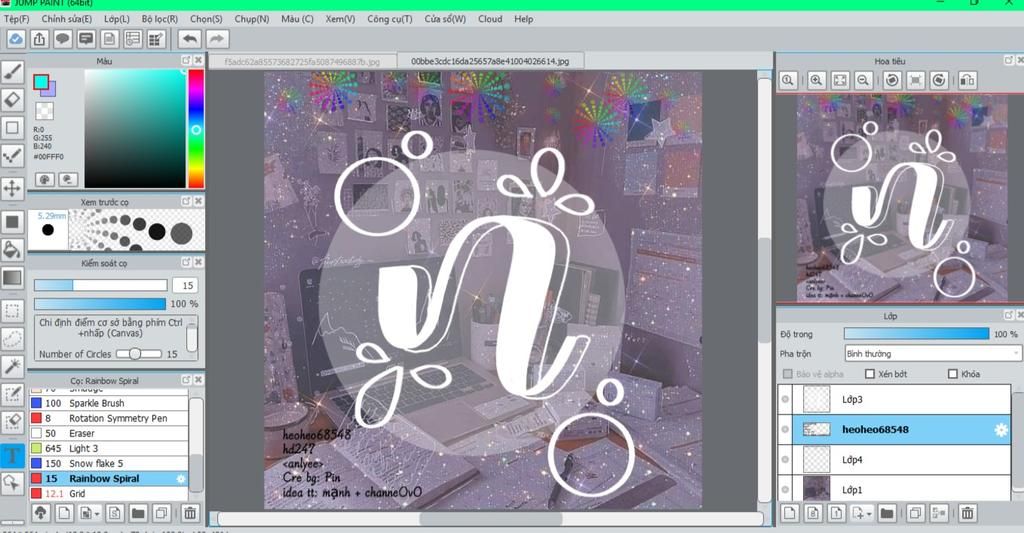Image resolution: width=1024 pixels, height=533 pixels.
Task: Select the Select Pen tool
Action: pyautogui.click(x=12, y=394)
